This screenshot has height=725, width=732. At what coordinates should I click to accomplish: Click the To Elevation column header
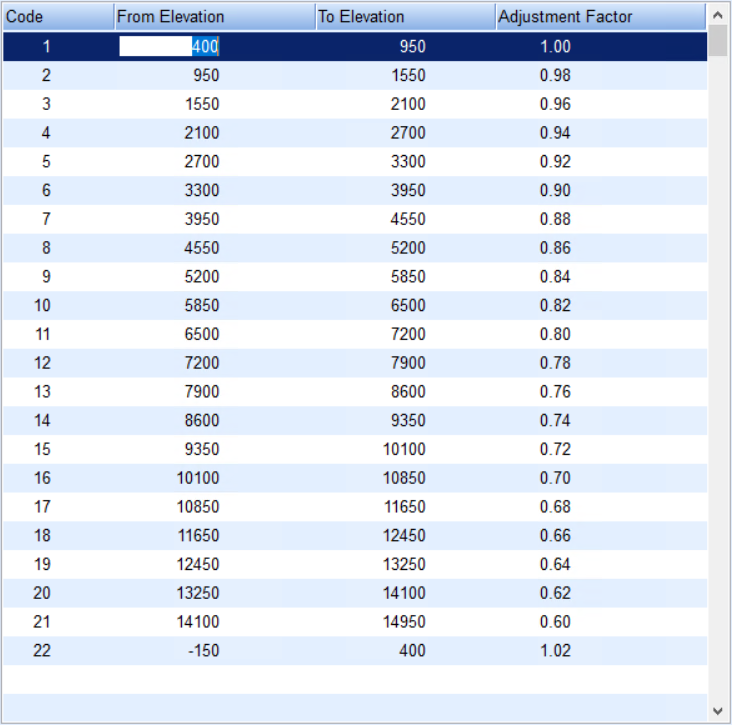406,17
